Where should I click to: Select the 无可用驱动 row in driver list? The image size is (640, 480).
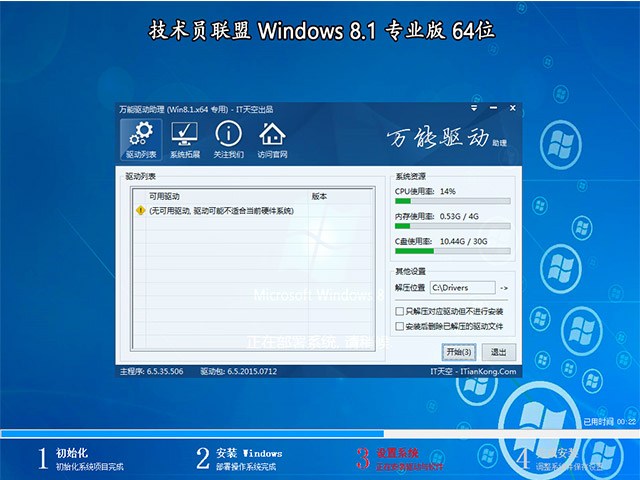point(253,211)
